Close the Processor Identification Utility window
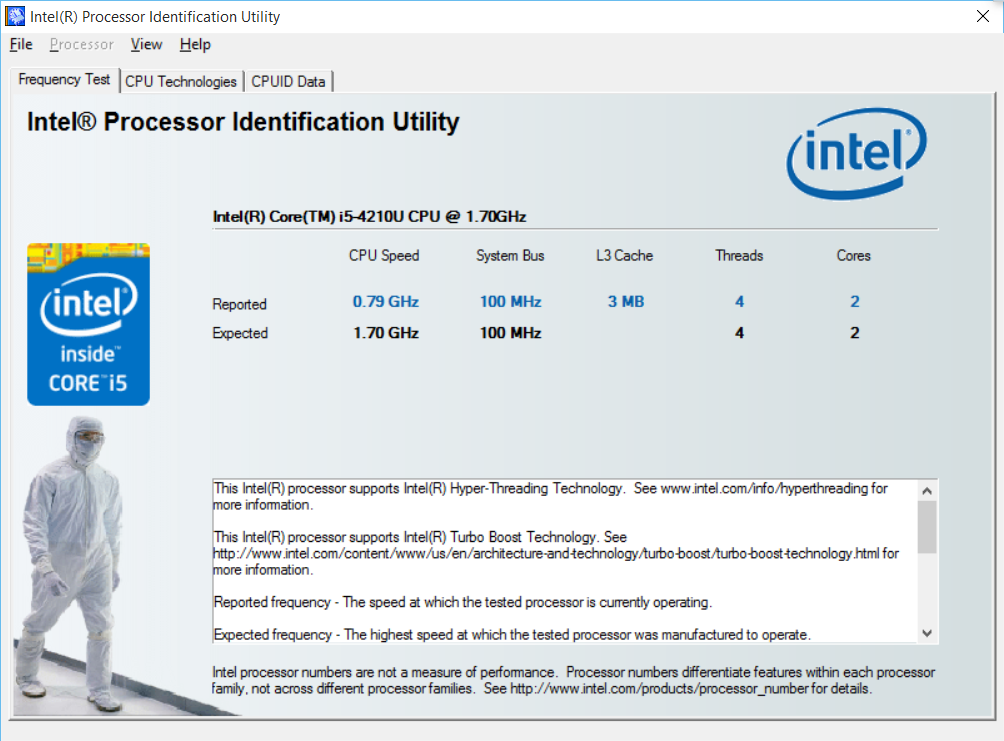The height and width of the screenshot is (741, 1004). (x=983, y=16)
